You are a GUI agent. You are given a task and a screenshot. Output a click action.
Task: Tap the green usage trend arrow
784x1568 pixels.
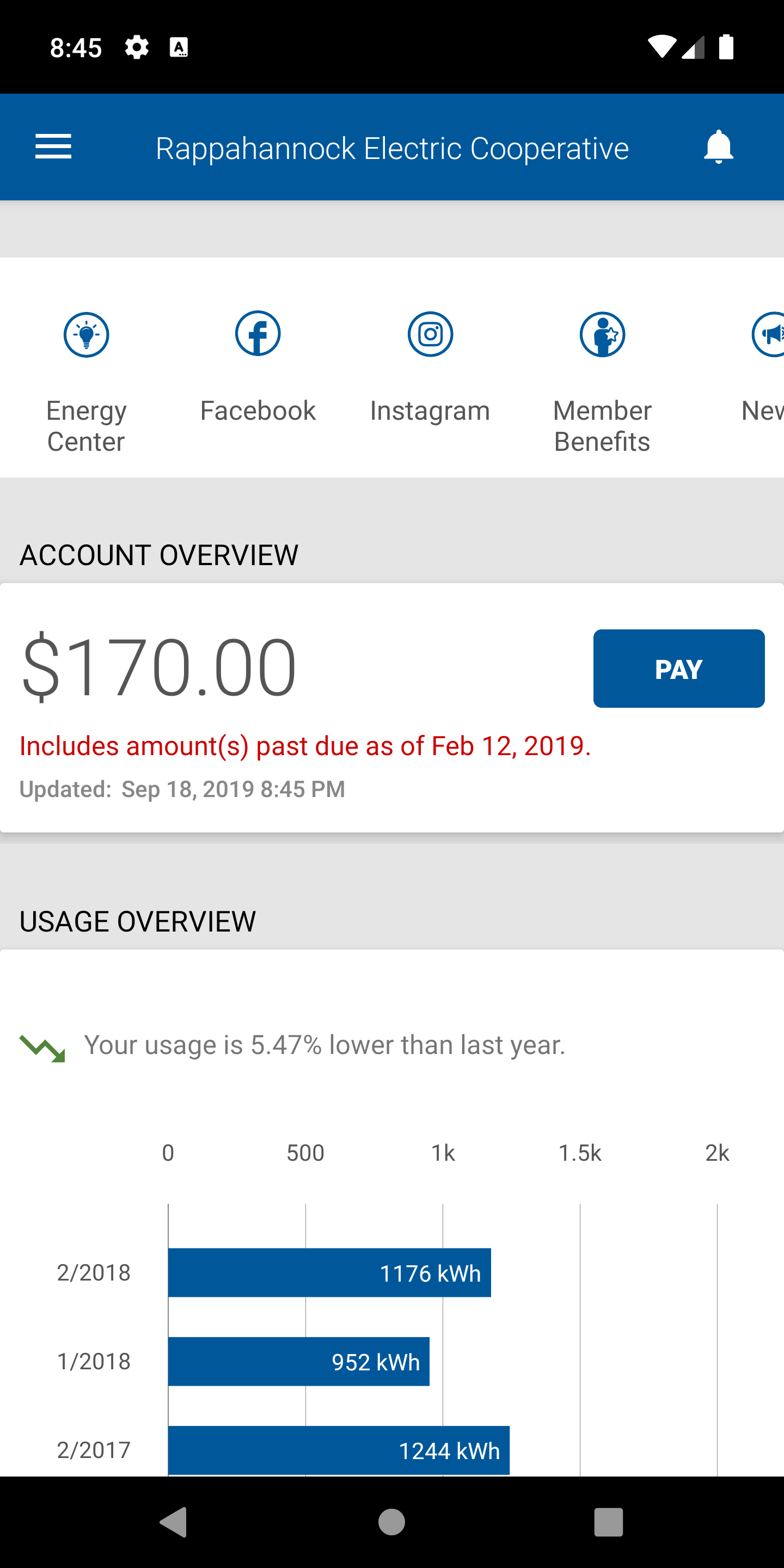[x=42, y=1049]
